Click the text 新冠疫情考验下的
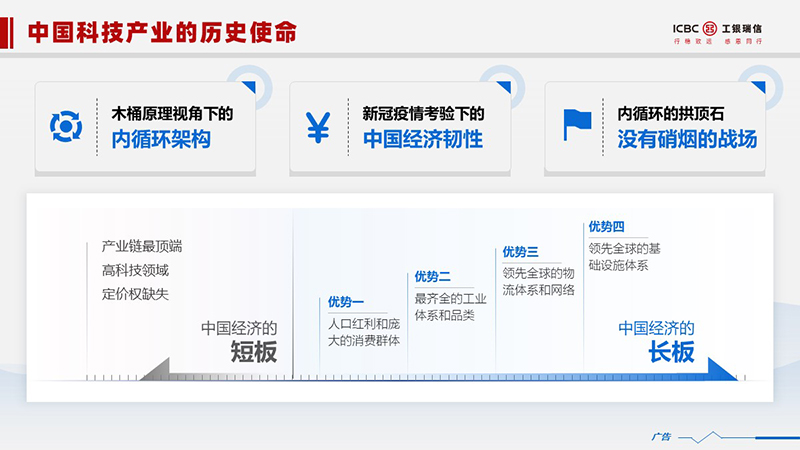This screenshot has height=450, width=800. (x=423, y=114)
